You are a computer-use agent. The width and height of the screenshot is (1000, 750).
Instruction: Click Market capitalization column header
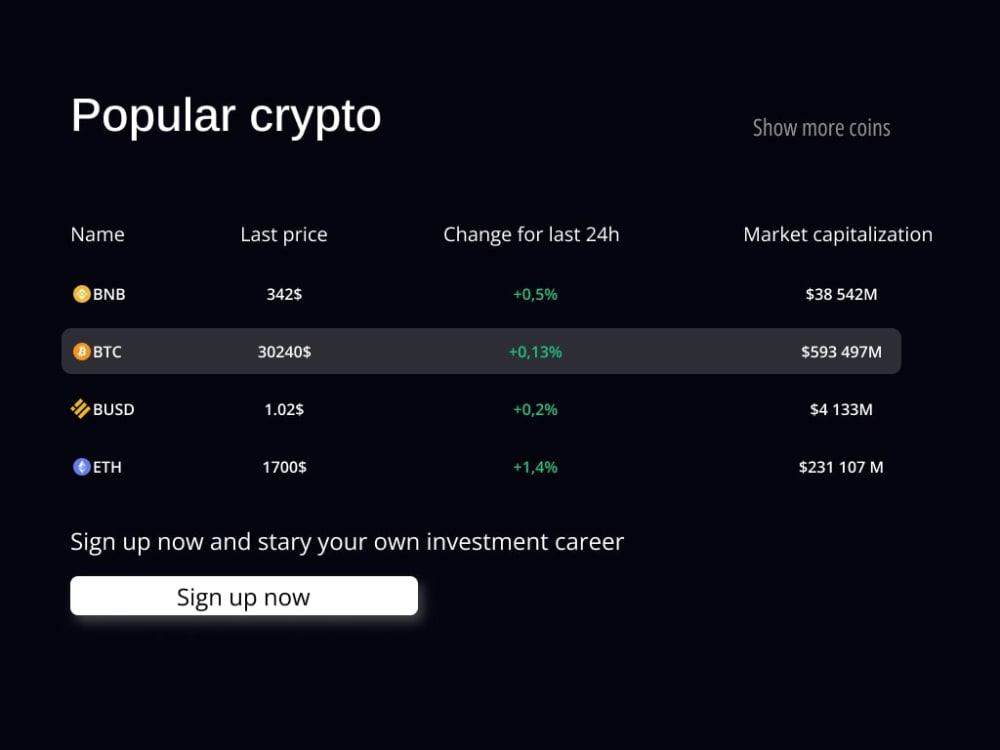838,235
